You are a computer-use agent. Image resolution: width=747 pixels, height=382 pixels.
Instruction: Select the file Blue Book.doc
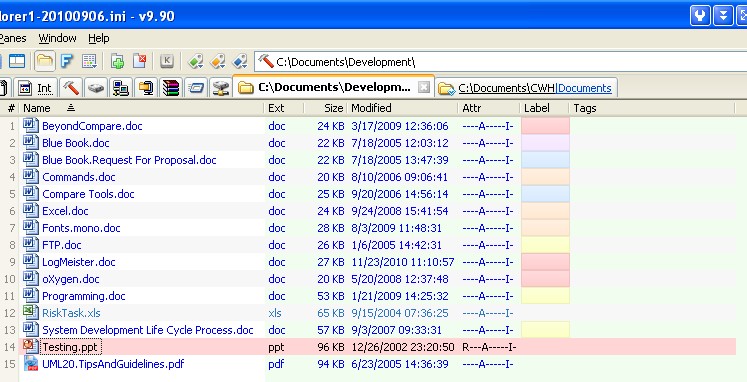(76, 143)
